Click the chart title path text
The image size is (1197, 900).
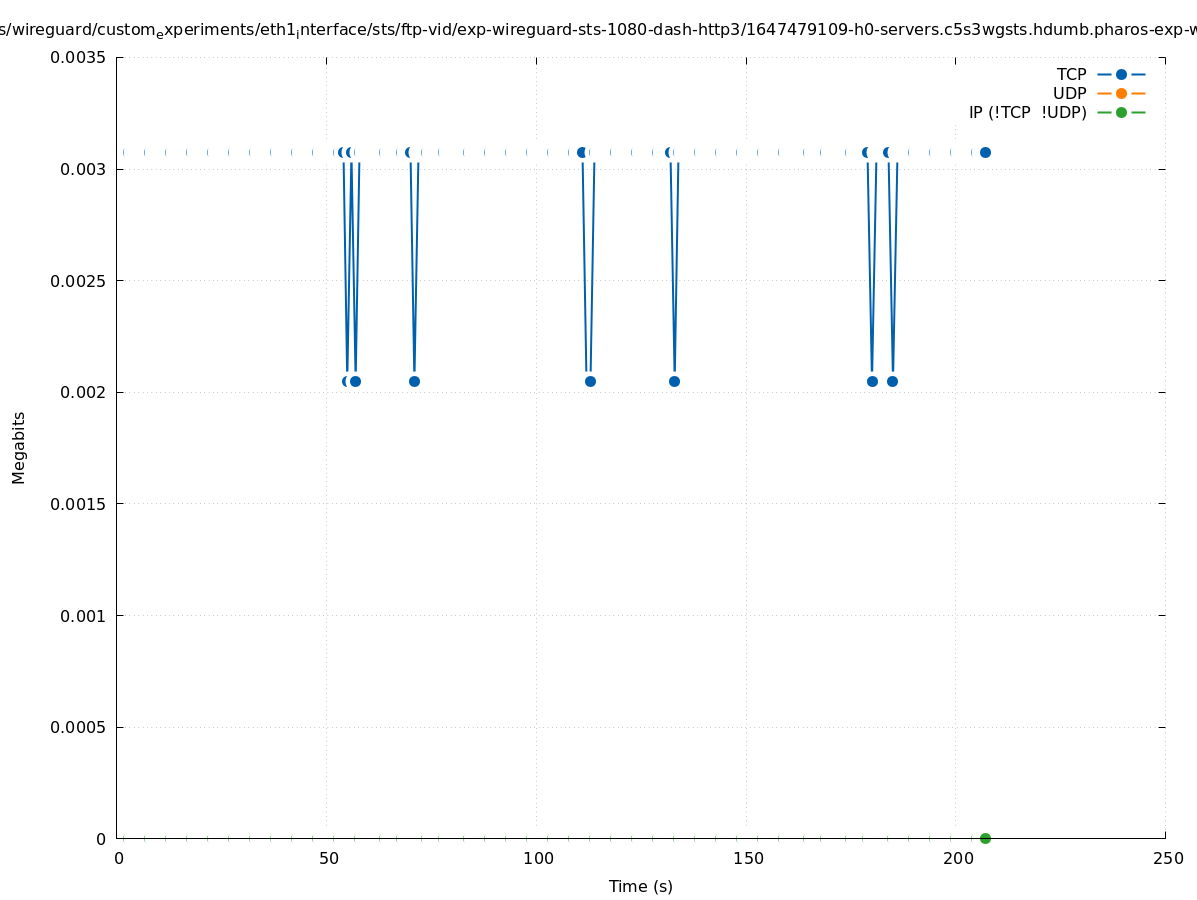point(598,30)
